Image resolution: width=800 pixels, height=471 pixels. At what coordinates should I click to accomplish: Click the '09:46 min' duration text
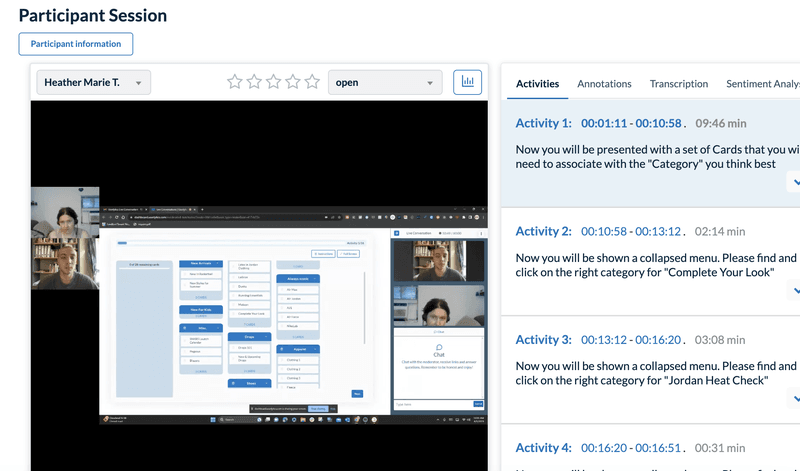720,123
